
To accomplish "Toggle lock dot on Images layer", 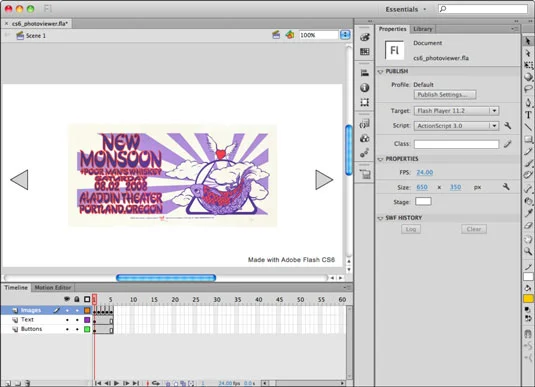I will click(x=77, y=310).
